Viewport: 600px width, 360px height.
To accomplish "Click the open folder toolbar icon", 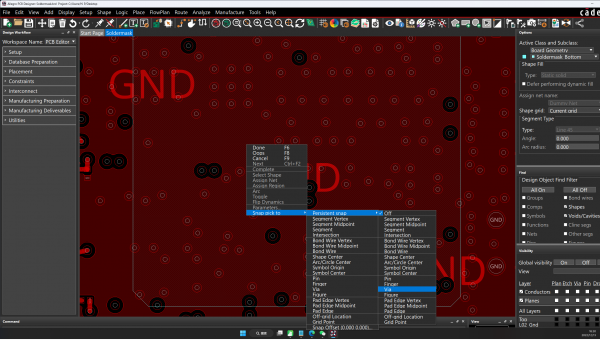I will click(18, 23).
